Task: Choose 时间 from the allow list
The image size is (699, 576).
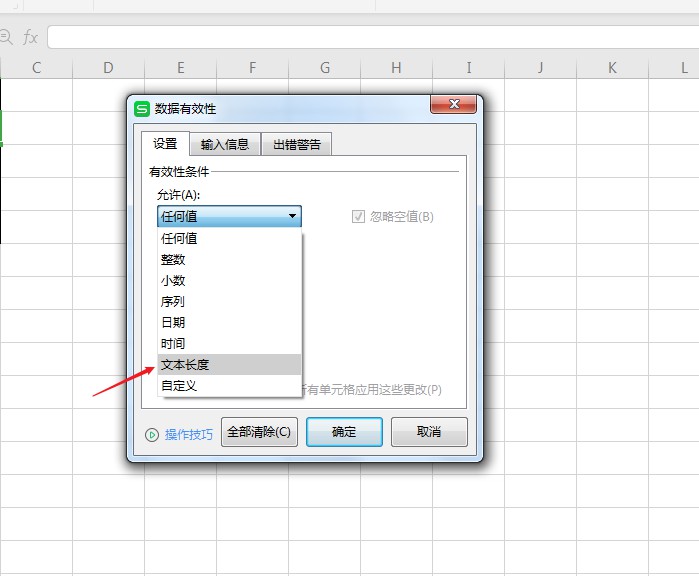Action: (230, 343)
